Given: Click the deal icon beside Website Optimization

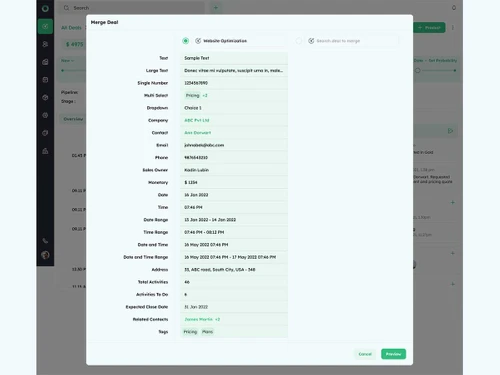Looking at the screenshot, I should click(x=198, y=41).
